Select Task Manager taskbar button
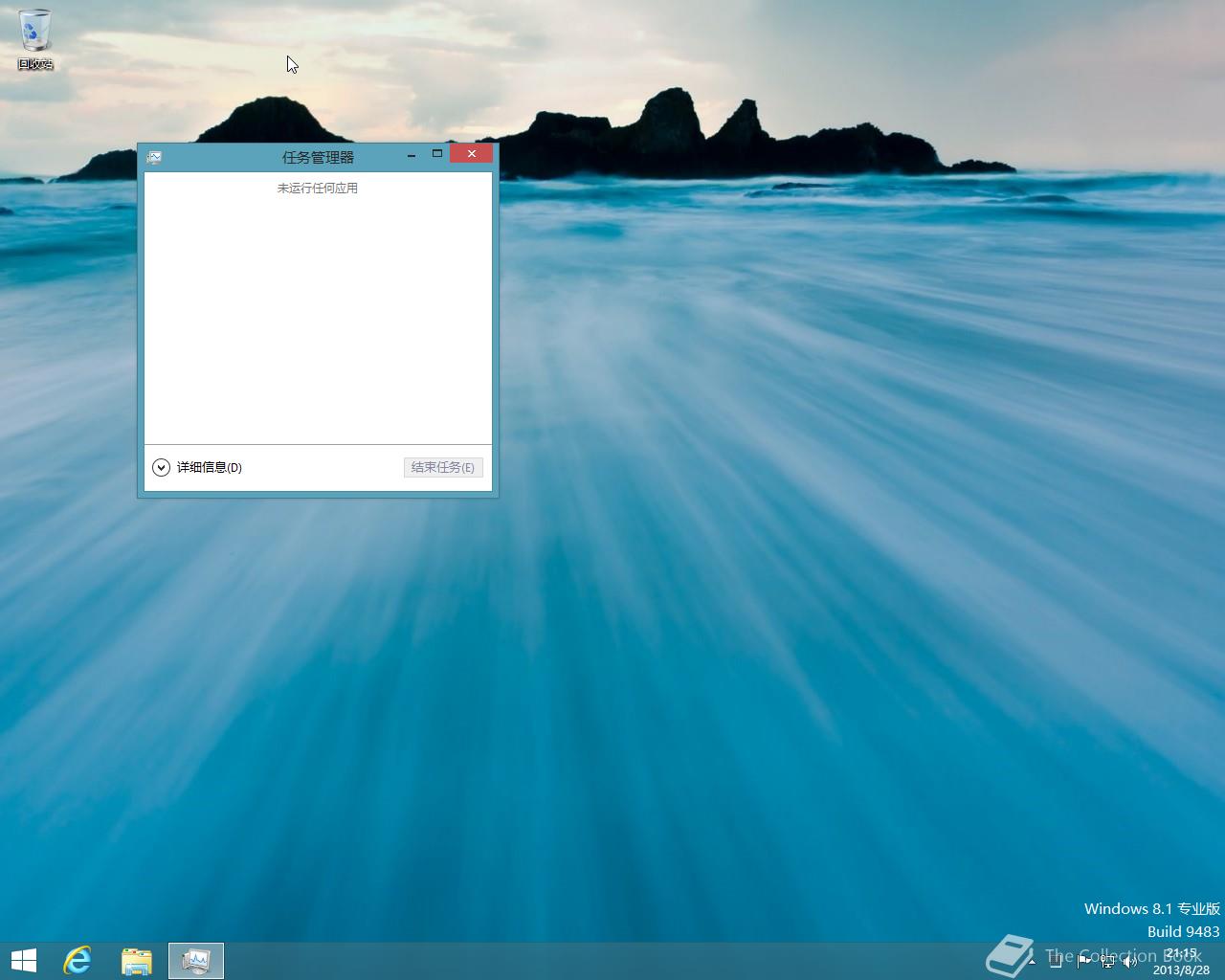The image size is (1225, 980). tap(196, 961)
